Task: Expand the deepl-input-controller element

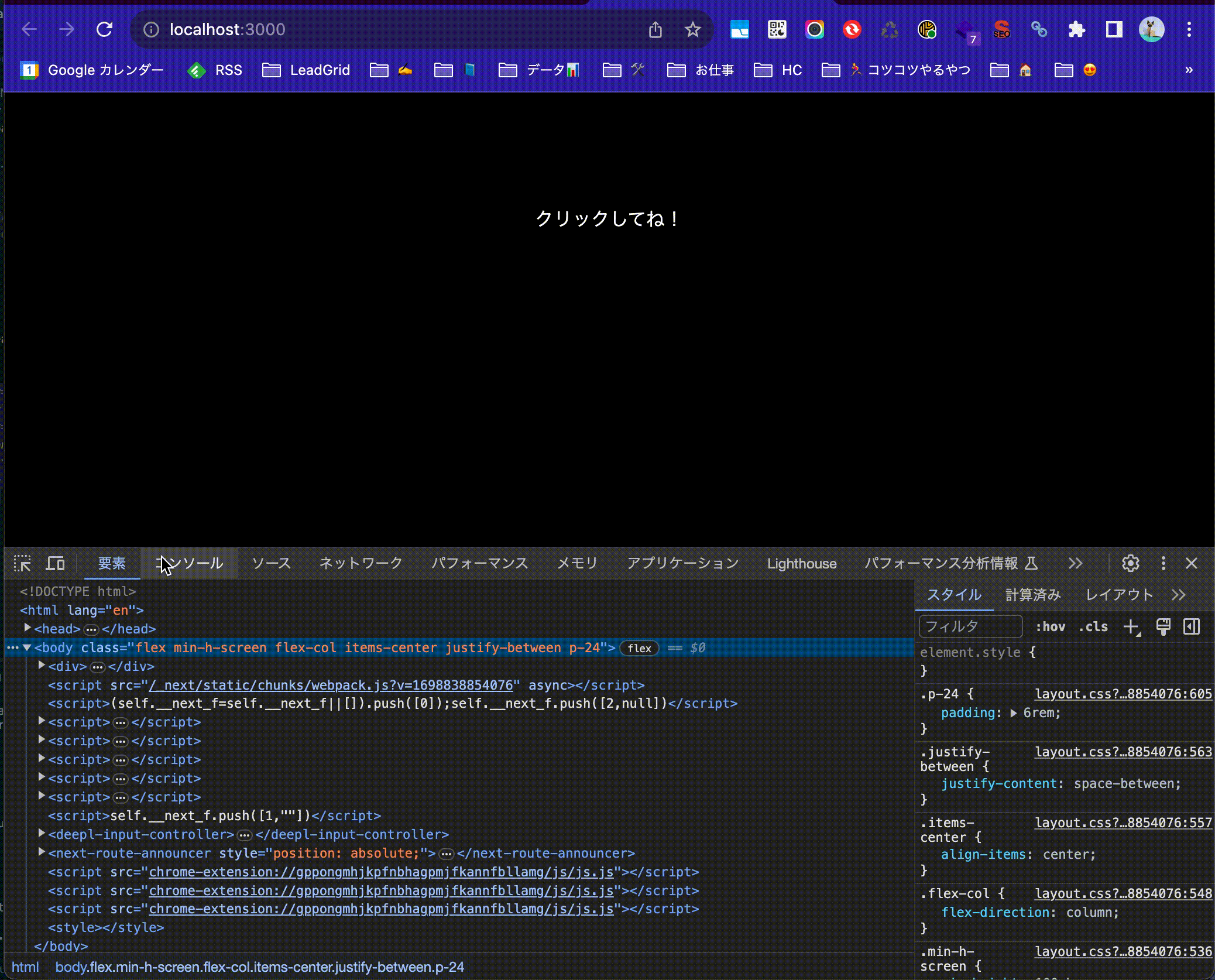Action: (42, 833)
